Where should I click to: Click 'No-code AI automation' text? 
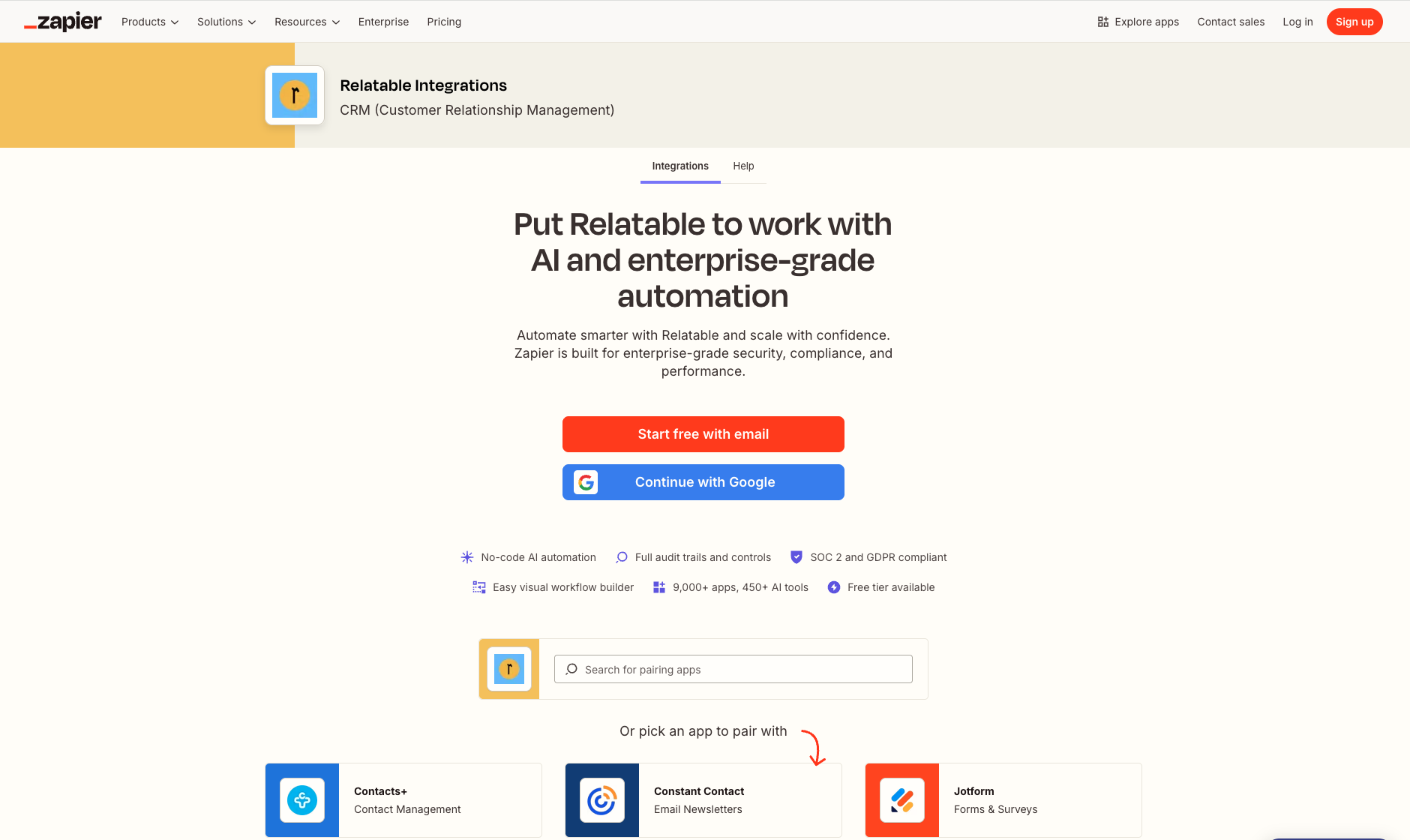click(x=538, y=557)
